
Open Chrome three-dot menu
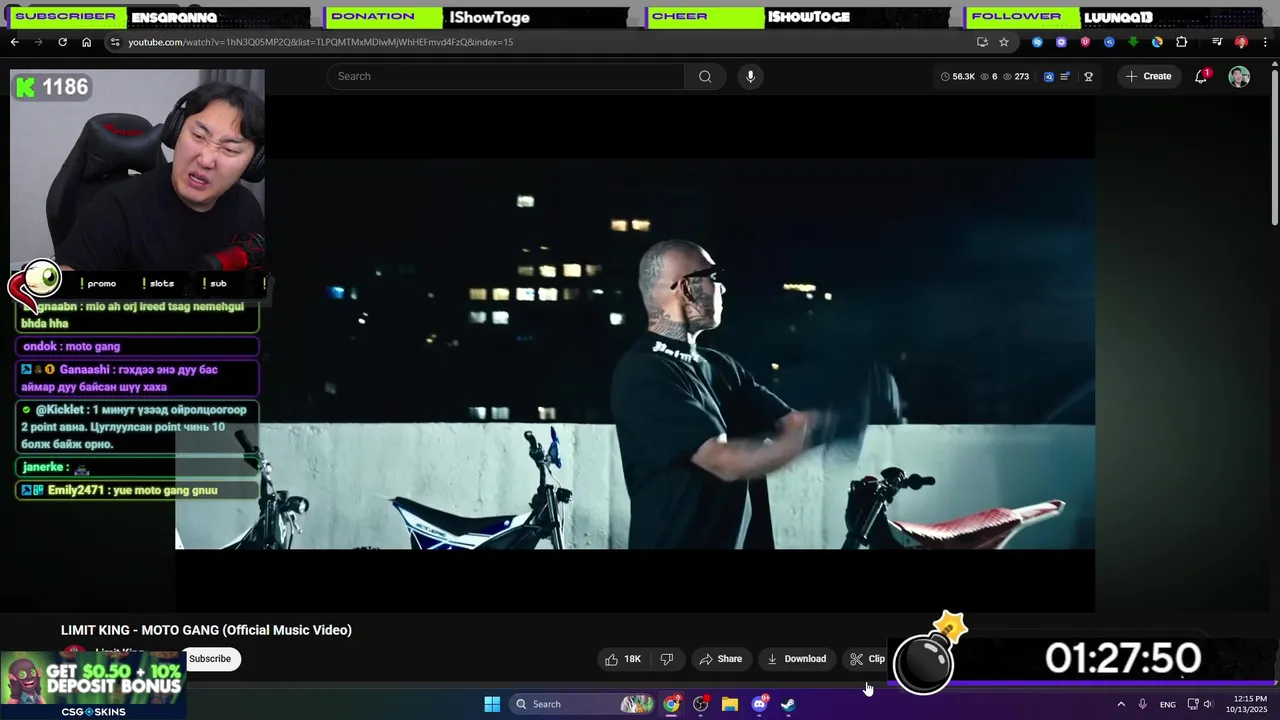pos(1265,42)
